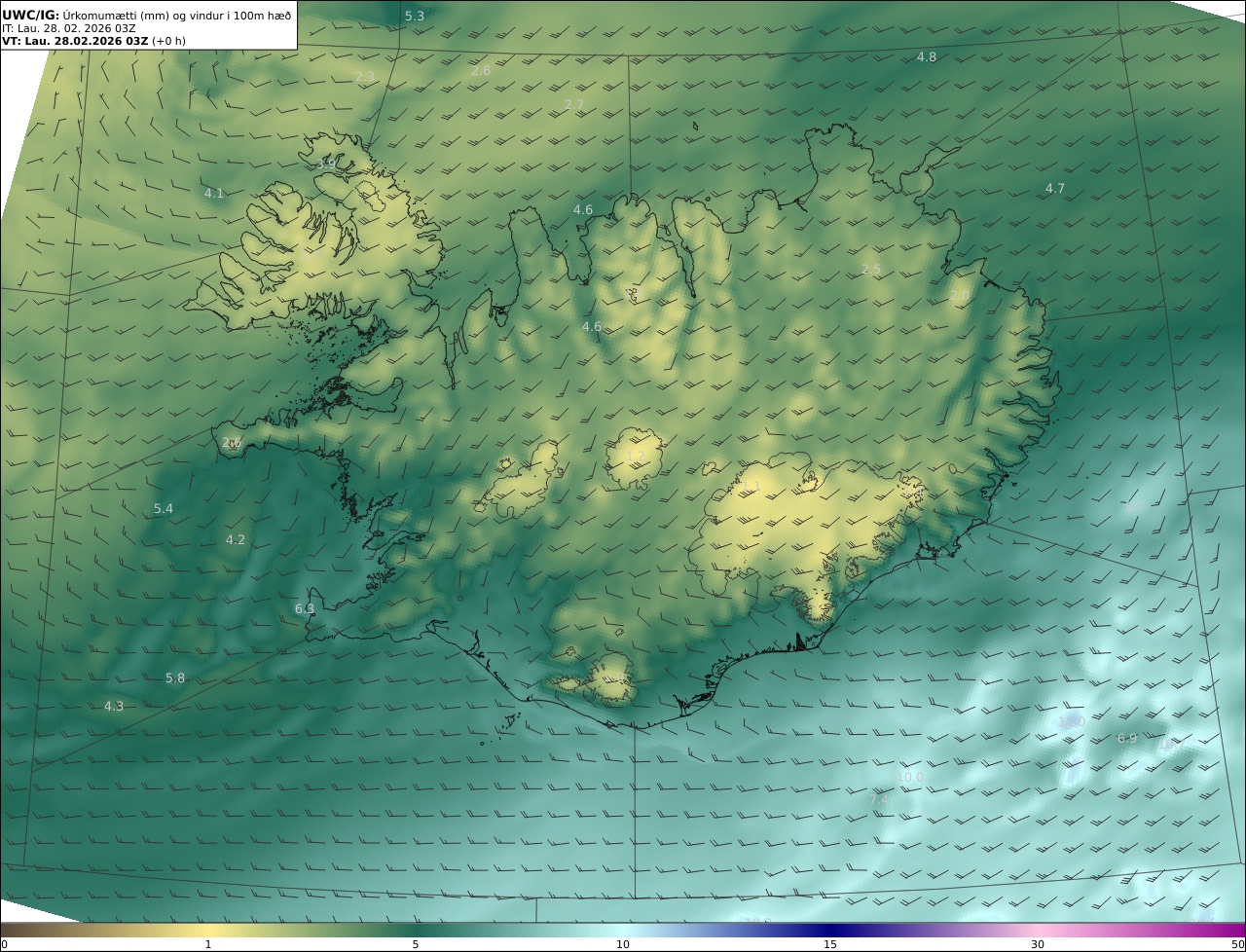Click the 5.3 value label on the map

415,16
